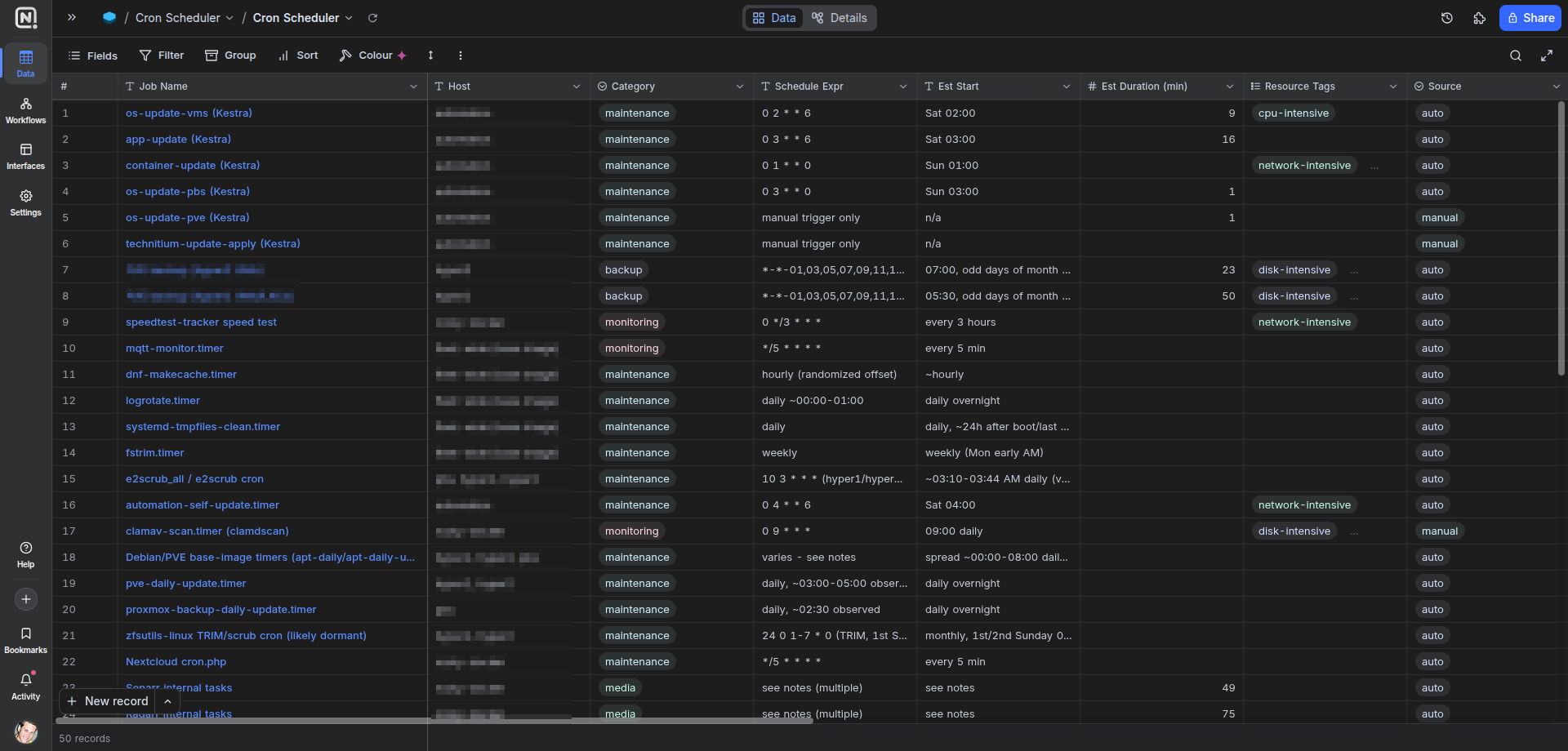Open the Data sidebar section
Viewport: 1568px width, 751px height.
click(x=26, y=64)
